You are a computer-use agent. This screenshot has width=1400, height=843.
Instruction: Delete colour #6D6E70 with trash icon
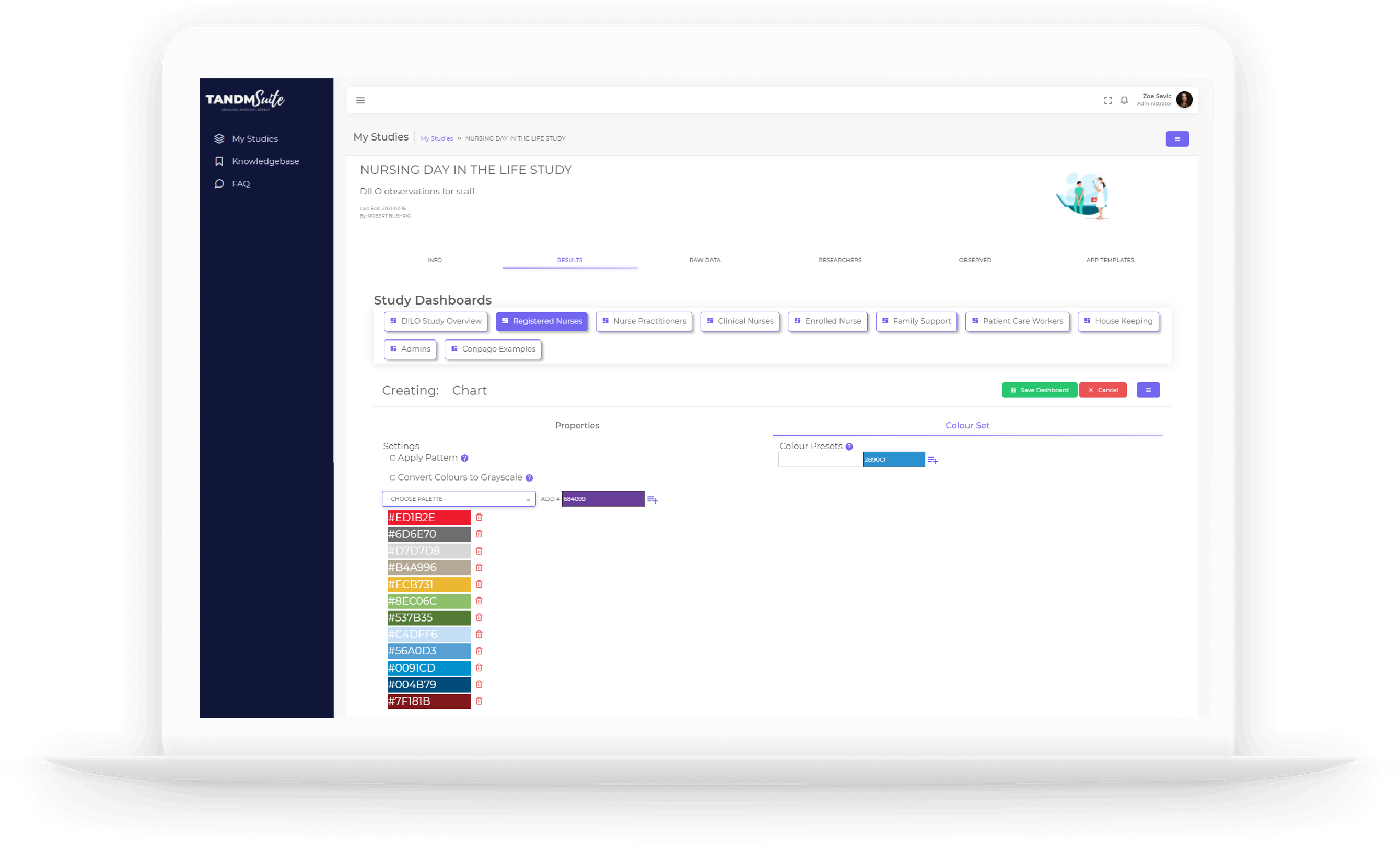[479, 534]
